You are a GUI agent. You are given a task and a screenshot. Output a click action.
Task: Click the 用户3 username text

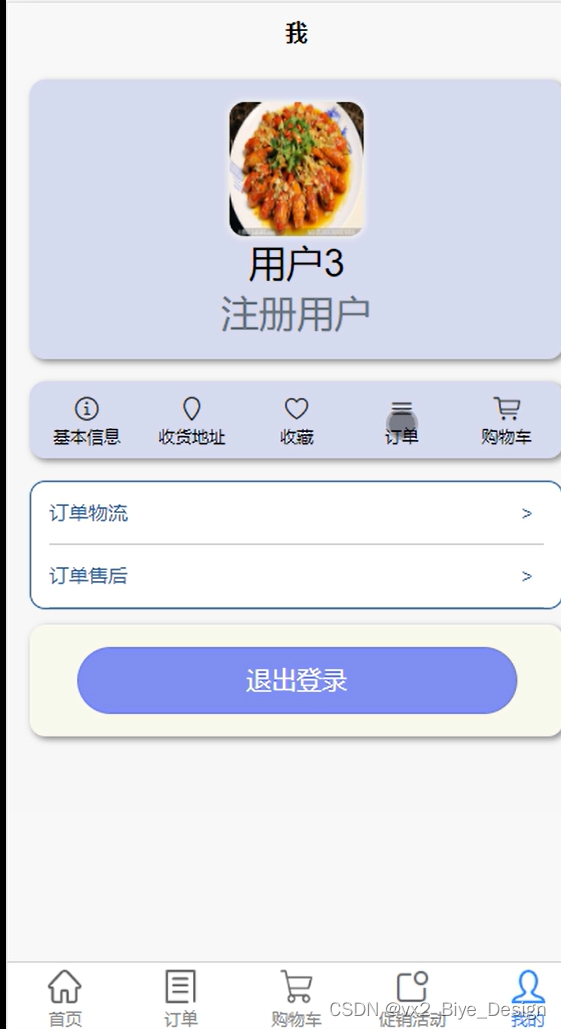297,264
